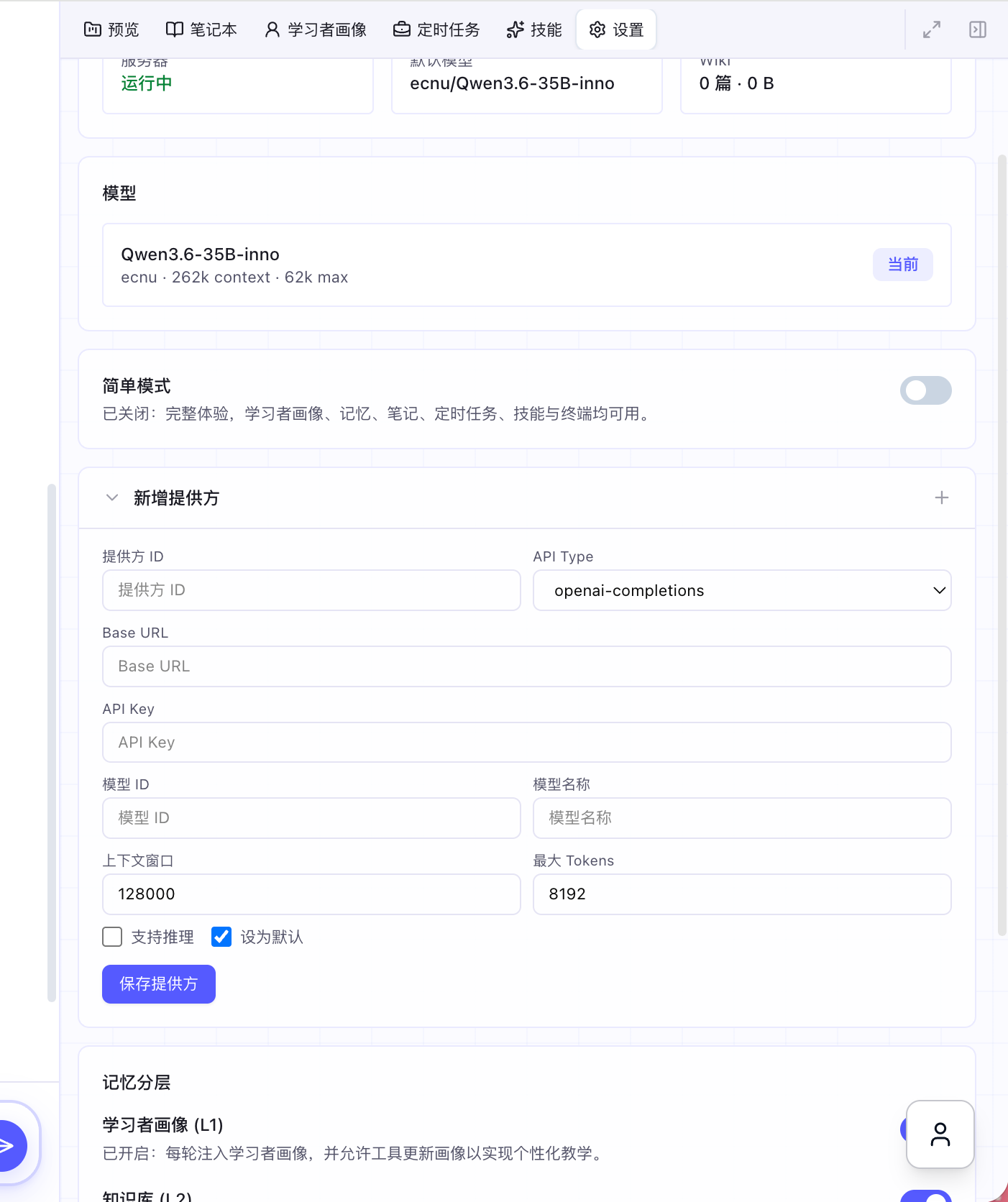Focus the 模型 ID input field

pyautogui.click(x=311, y=818)
